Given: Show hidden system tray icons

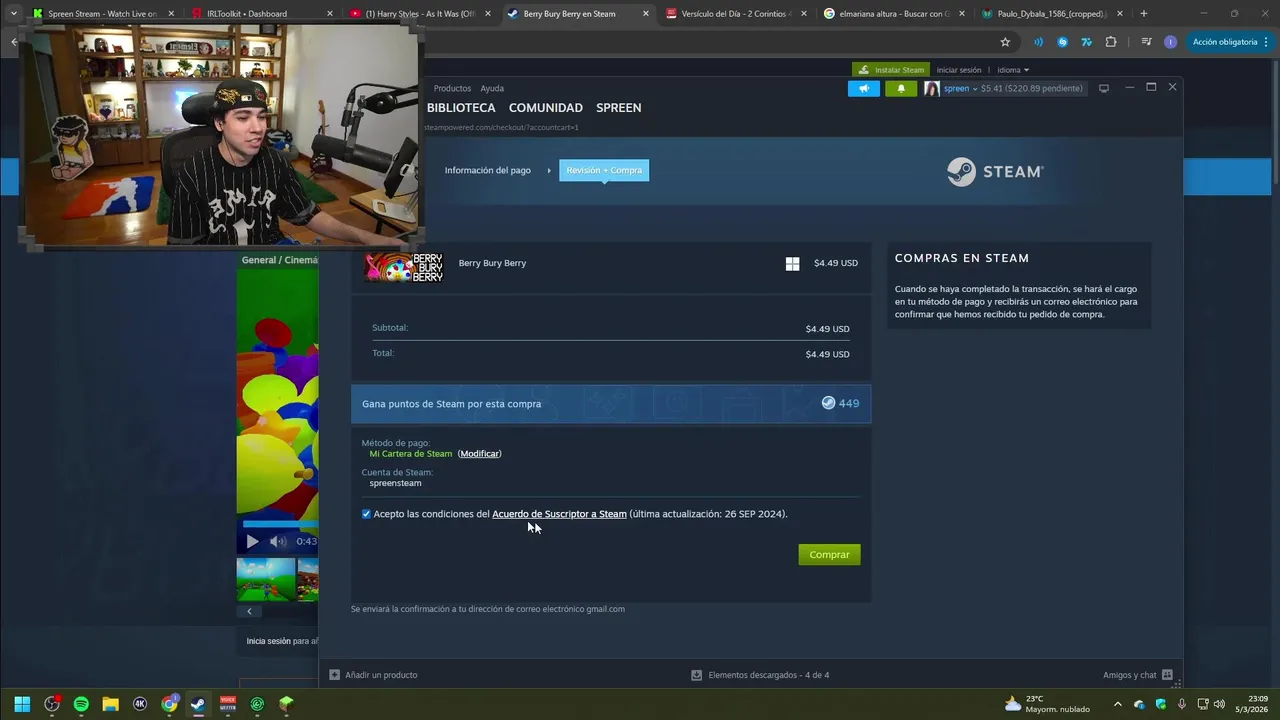Looking at the screenshot, I should pyautogui.click(x=1118, y=704).
